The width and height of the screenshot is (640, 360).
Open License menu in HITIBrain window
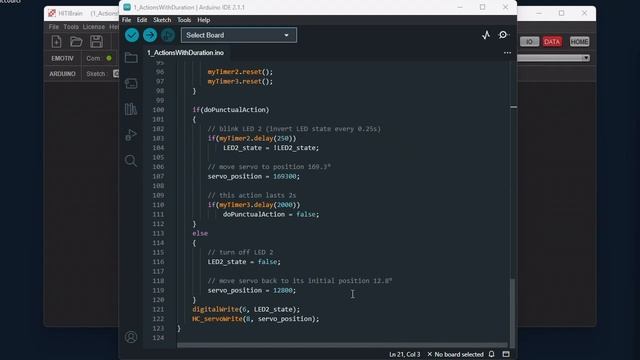click(93, 27)
